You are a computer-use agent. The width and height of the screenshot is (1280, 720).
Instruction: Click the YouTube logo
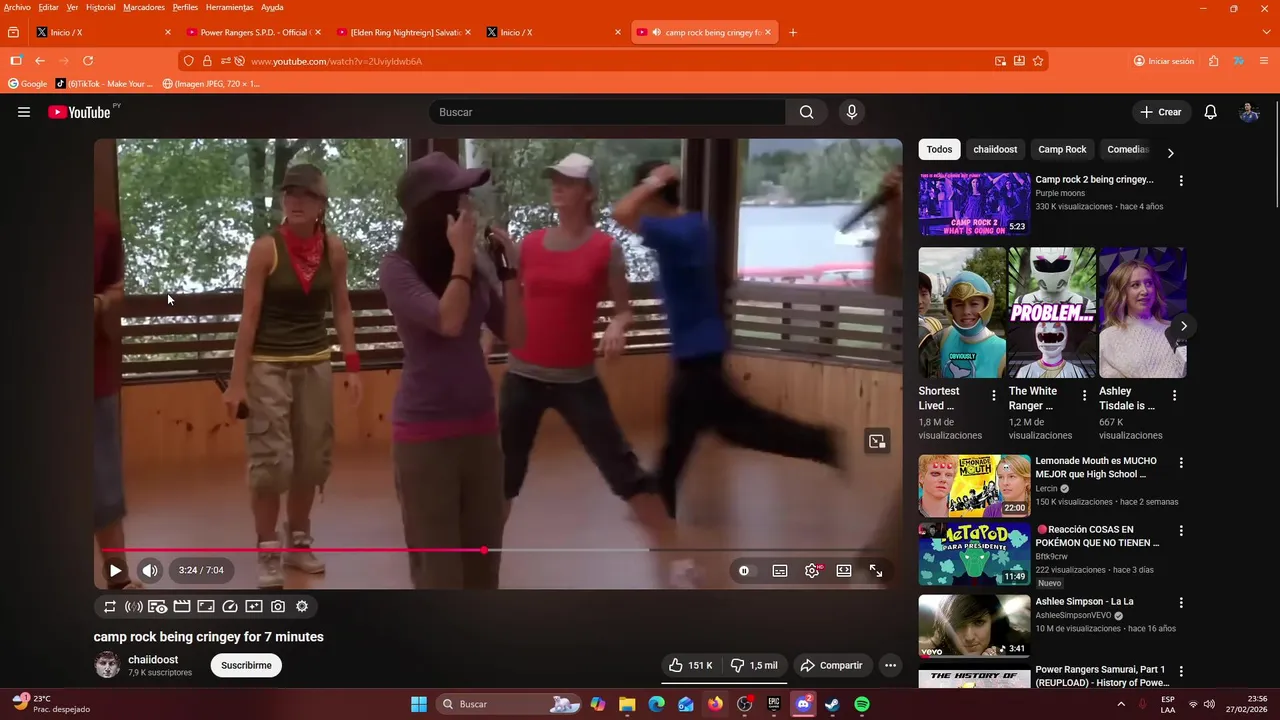pyautogui.click(x=80, y=112)
